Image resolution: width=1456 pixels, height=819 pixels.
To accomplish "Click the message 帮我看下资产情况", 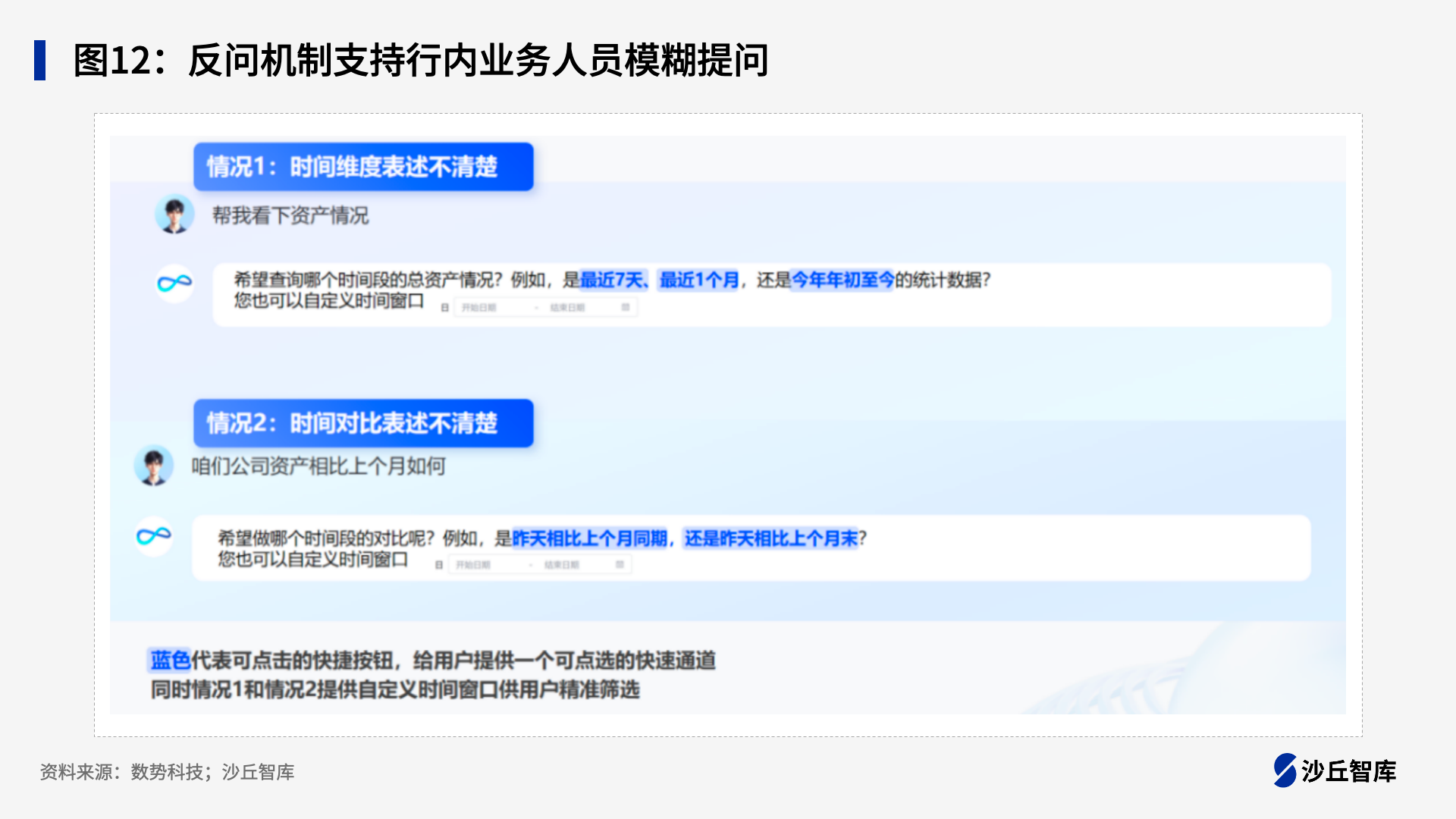I will (290, 215).
